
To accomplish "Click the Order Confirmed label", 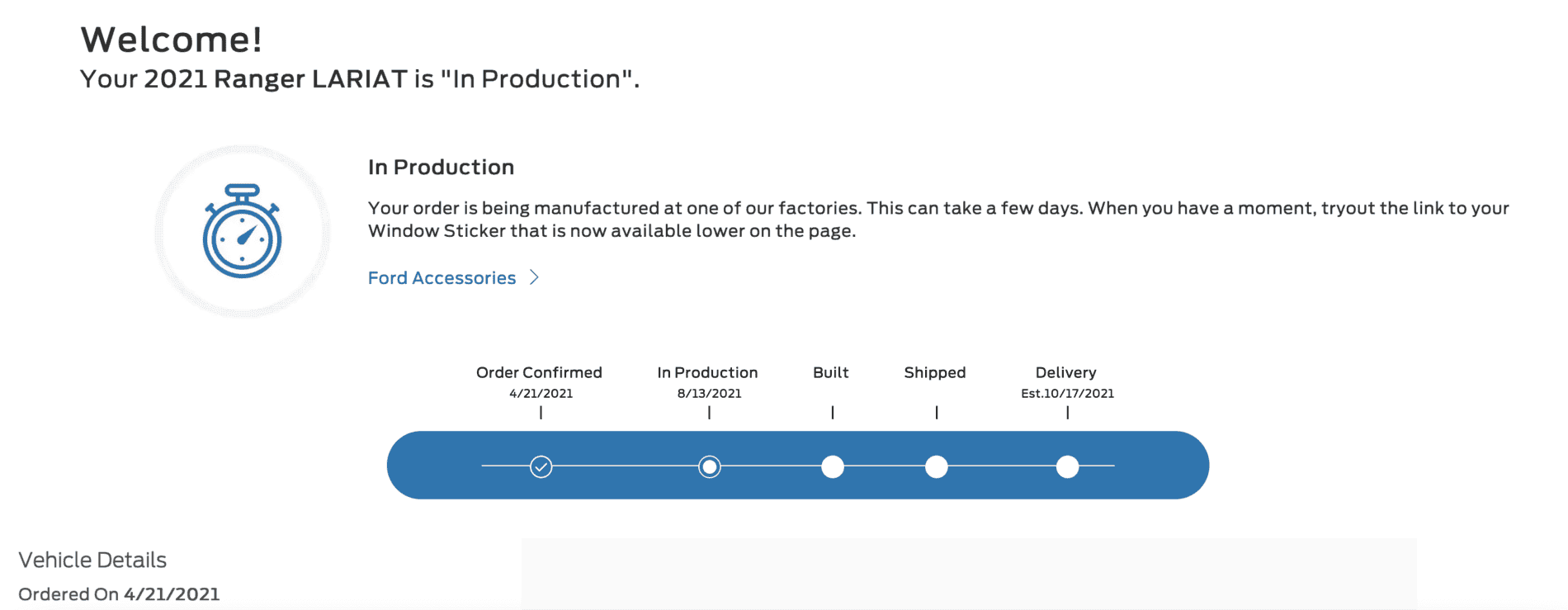I will (x=540, y=372).
